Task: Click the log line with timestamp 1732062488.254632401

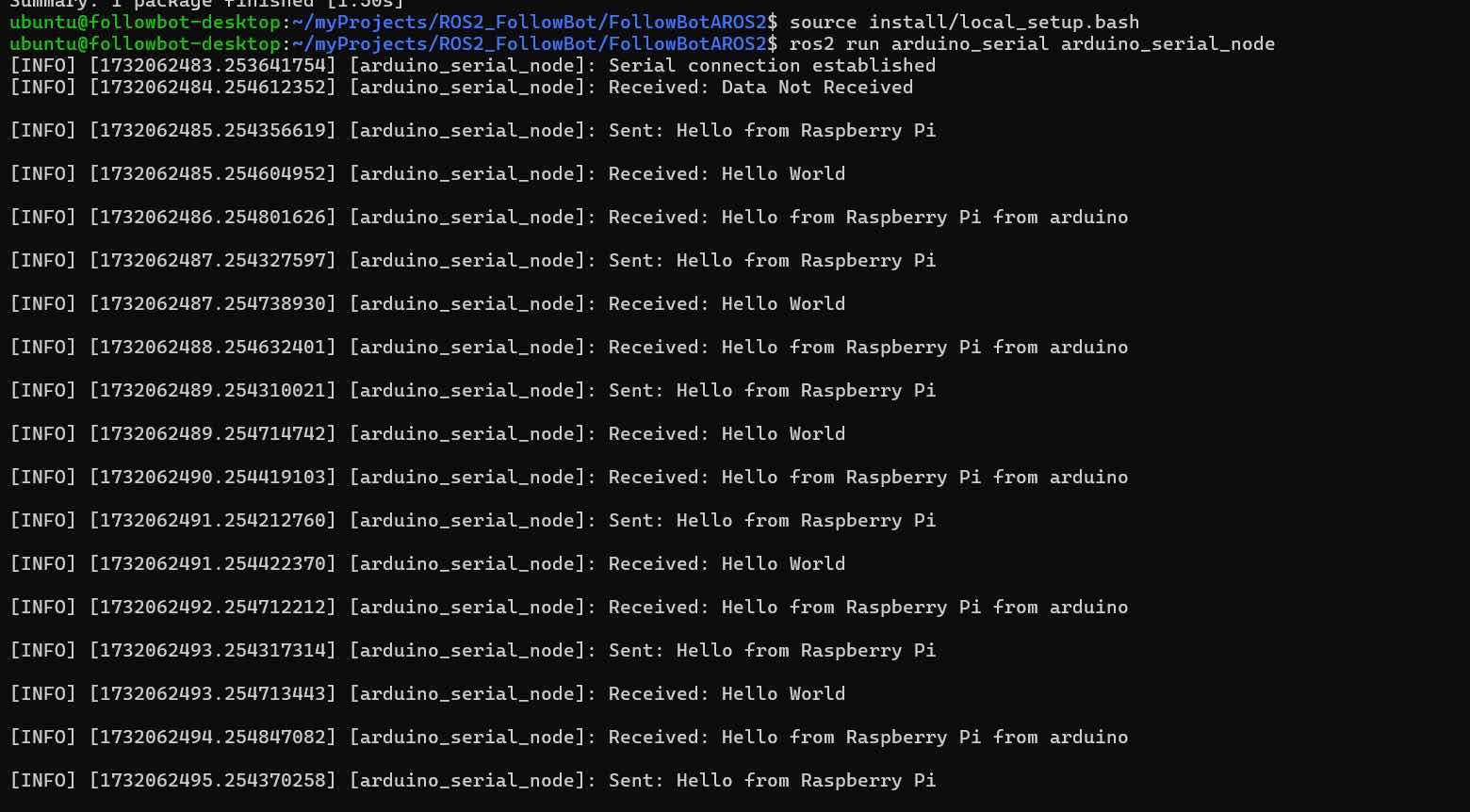Action: pos(568,347)
